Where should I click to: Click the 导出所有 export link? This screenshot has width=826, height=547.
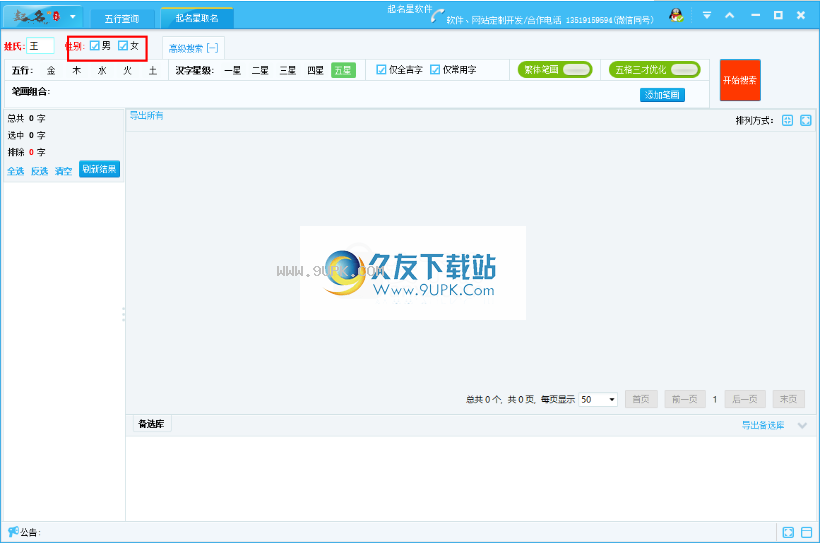pos(146,115)
